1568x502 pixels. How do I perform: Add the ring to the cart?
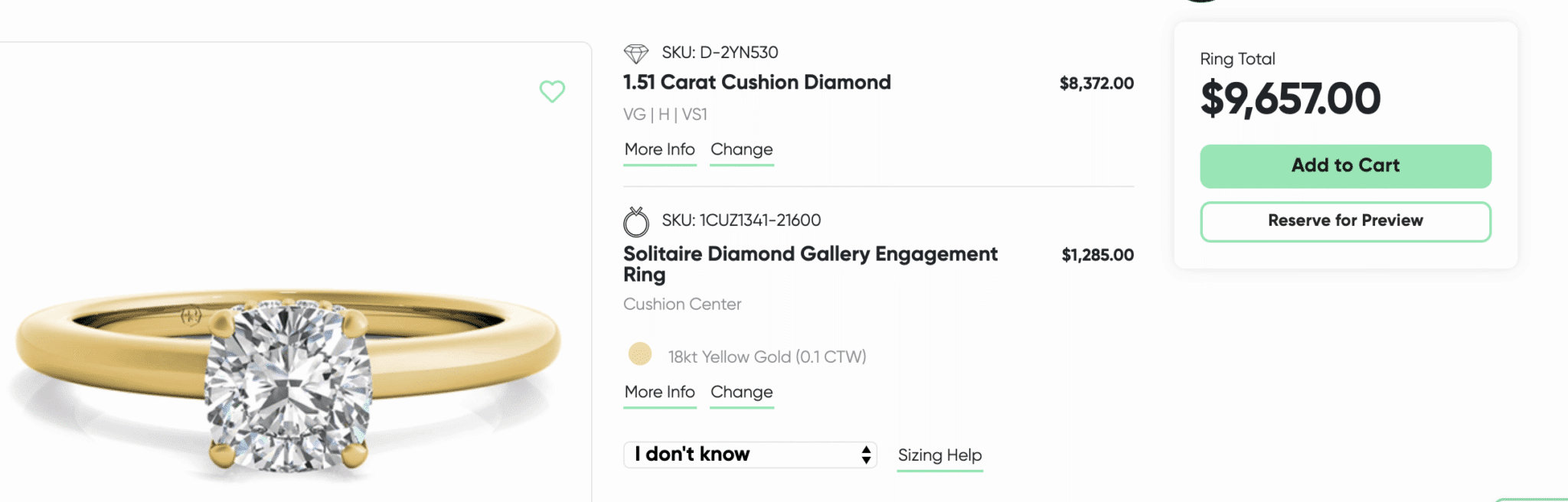tap(1345, 165)
